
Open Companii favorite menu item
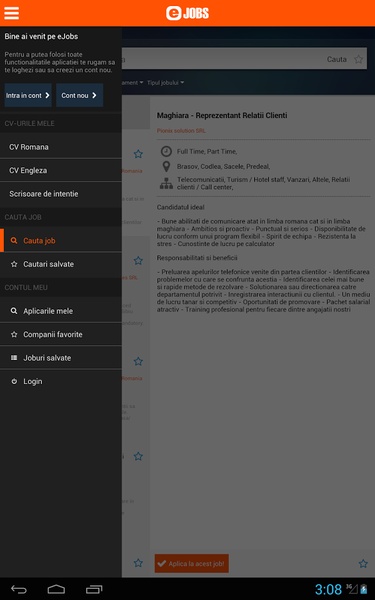(x=61, y=334)
